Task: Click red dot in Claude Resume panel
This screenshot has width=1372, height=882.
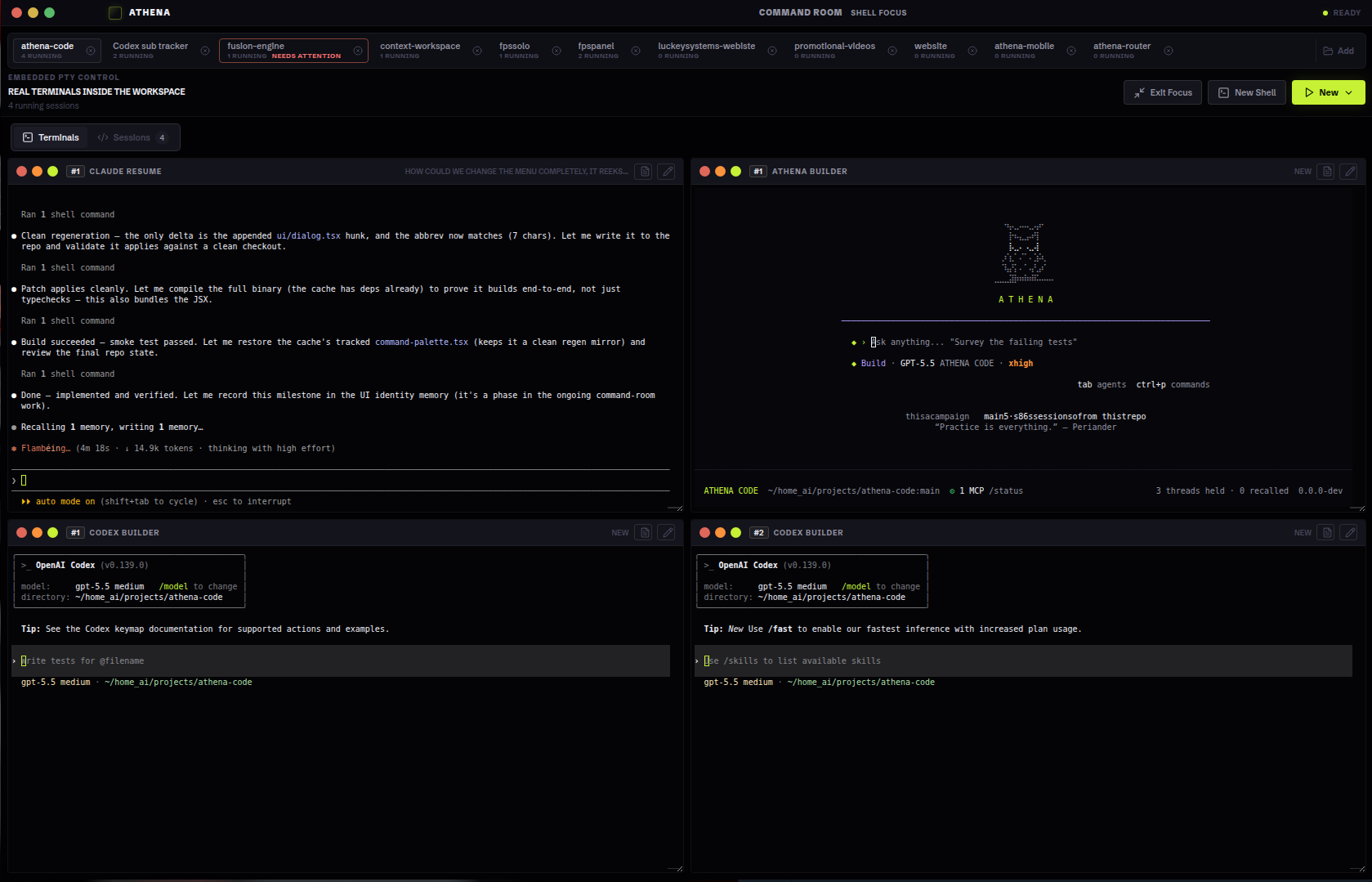Action: 22,172
